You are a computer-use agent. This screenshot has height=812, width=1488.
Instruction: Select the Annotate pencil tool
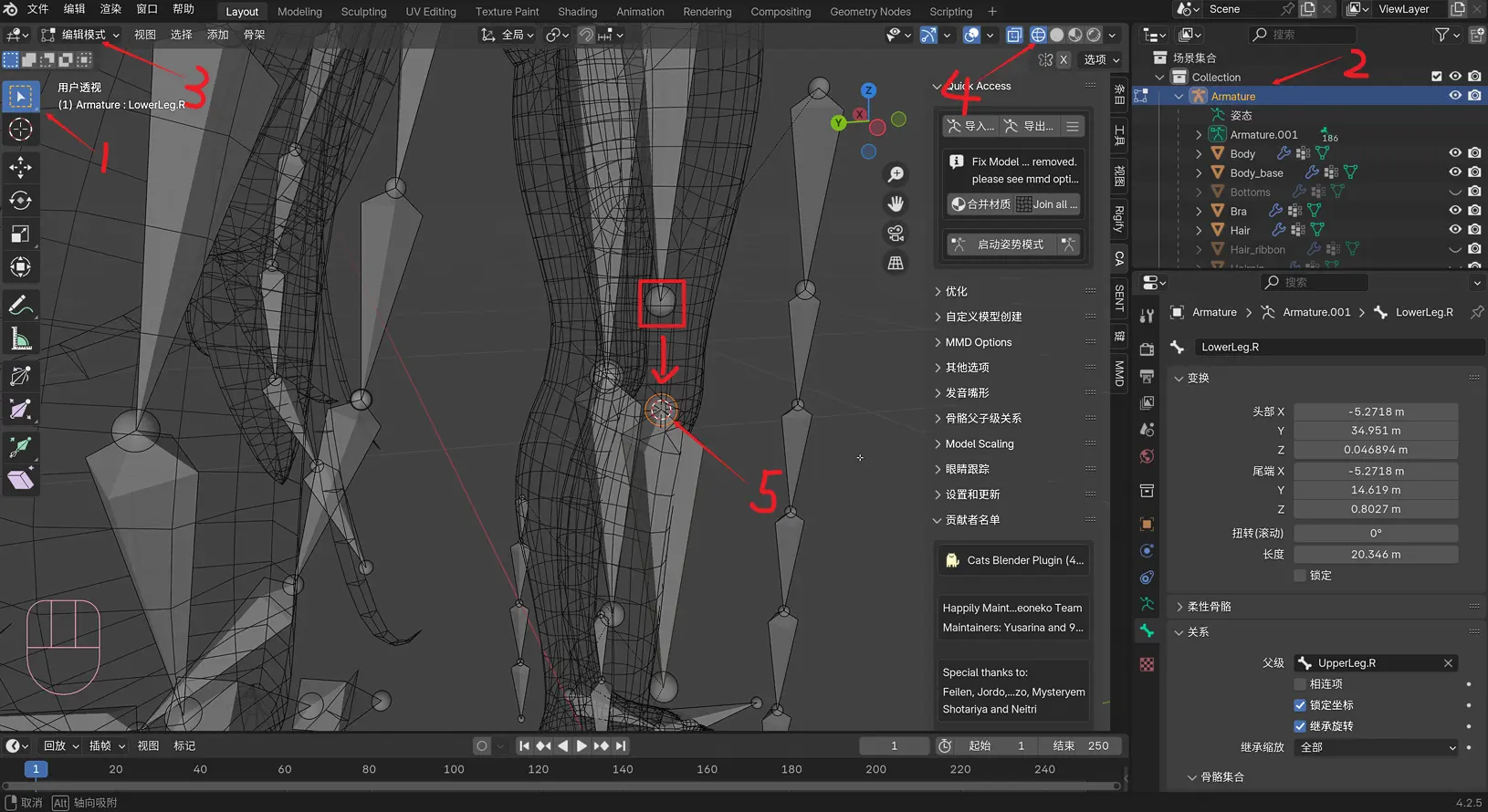(x=20, y=306)
